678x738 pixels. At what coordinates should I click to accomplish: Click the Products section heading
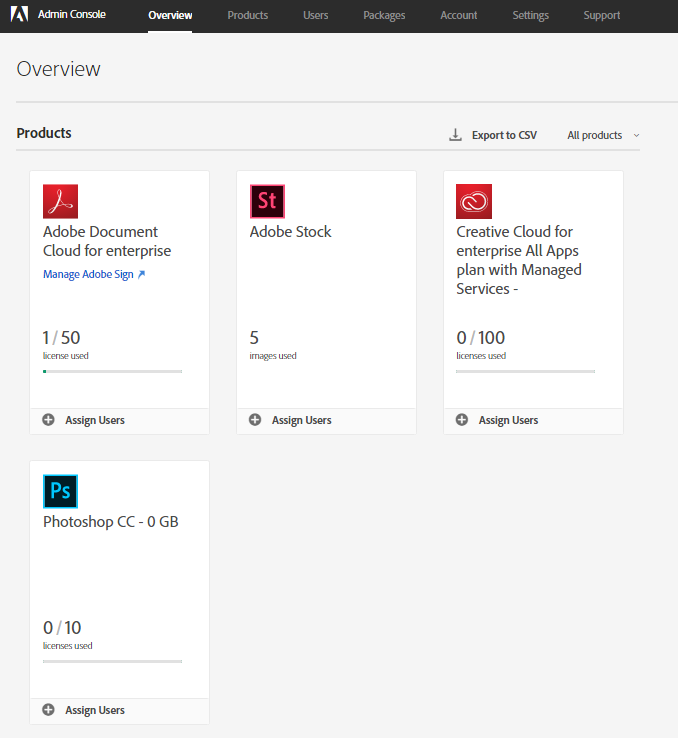(44, 133)
